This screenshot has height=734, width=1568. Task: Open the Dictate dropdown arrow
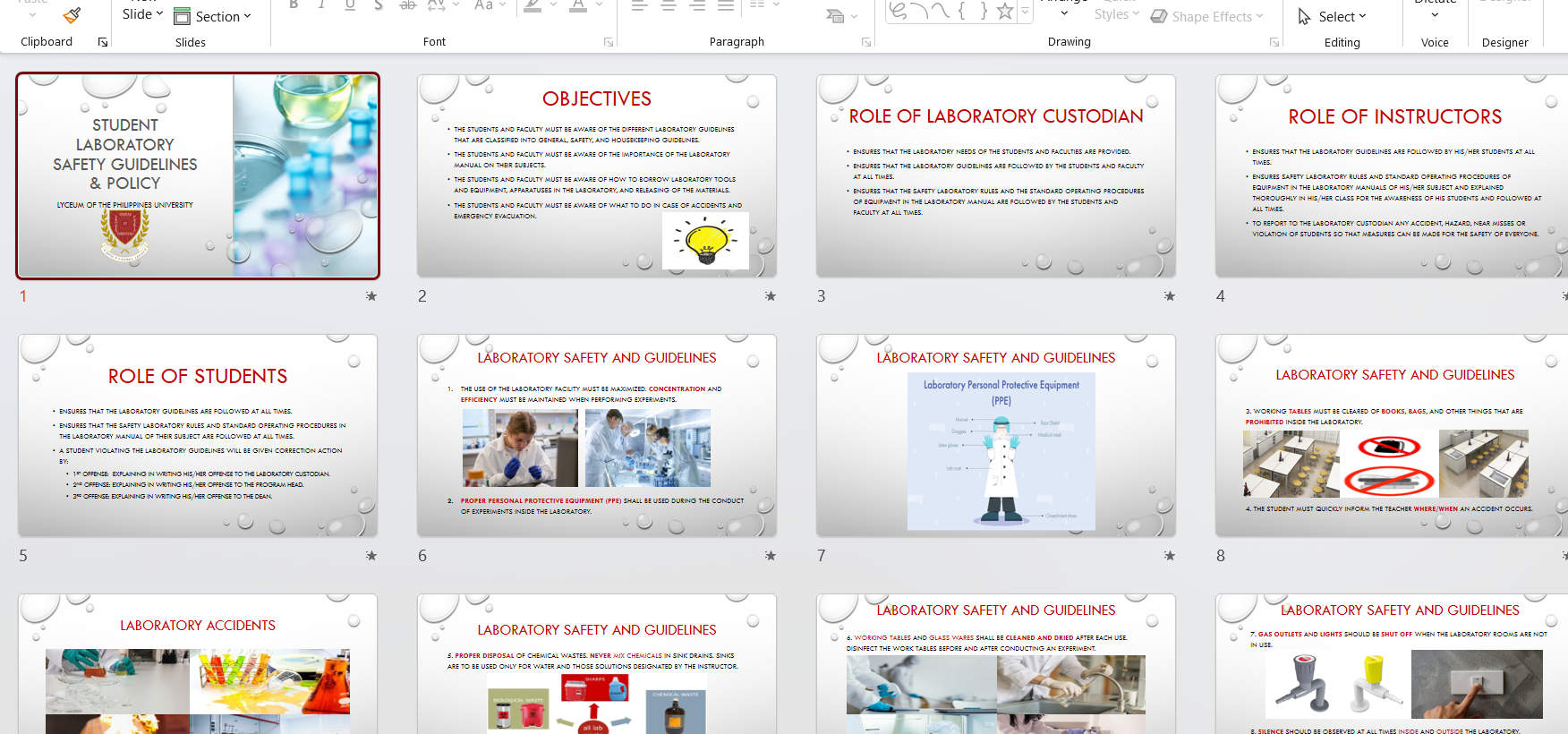click(1435, 14)
